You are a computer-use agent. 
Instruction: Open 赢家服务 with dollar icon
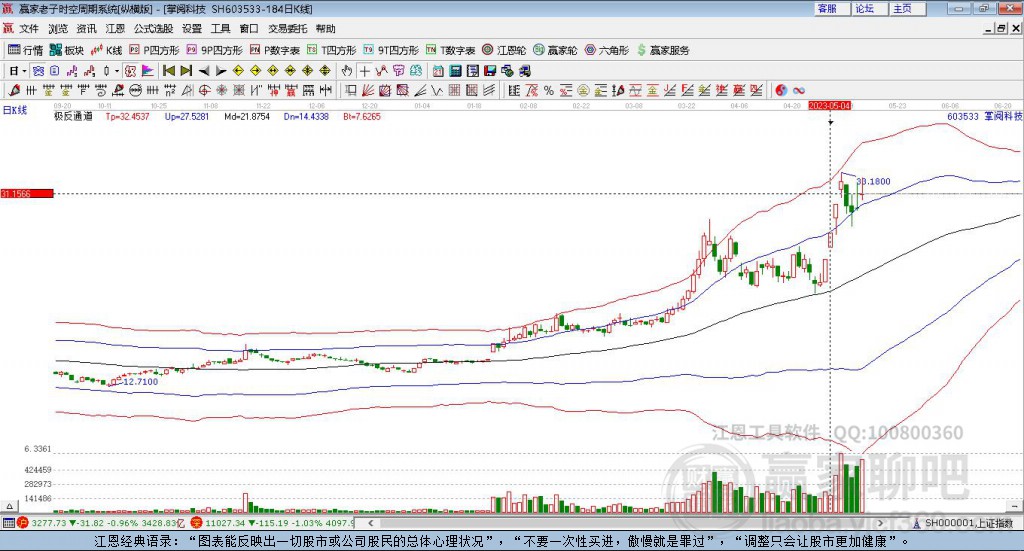click(x=663, y=50)
